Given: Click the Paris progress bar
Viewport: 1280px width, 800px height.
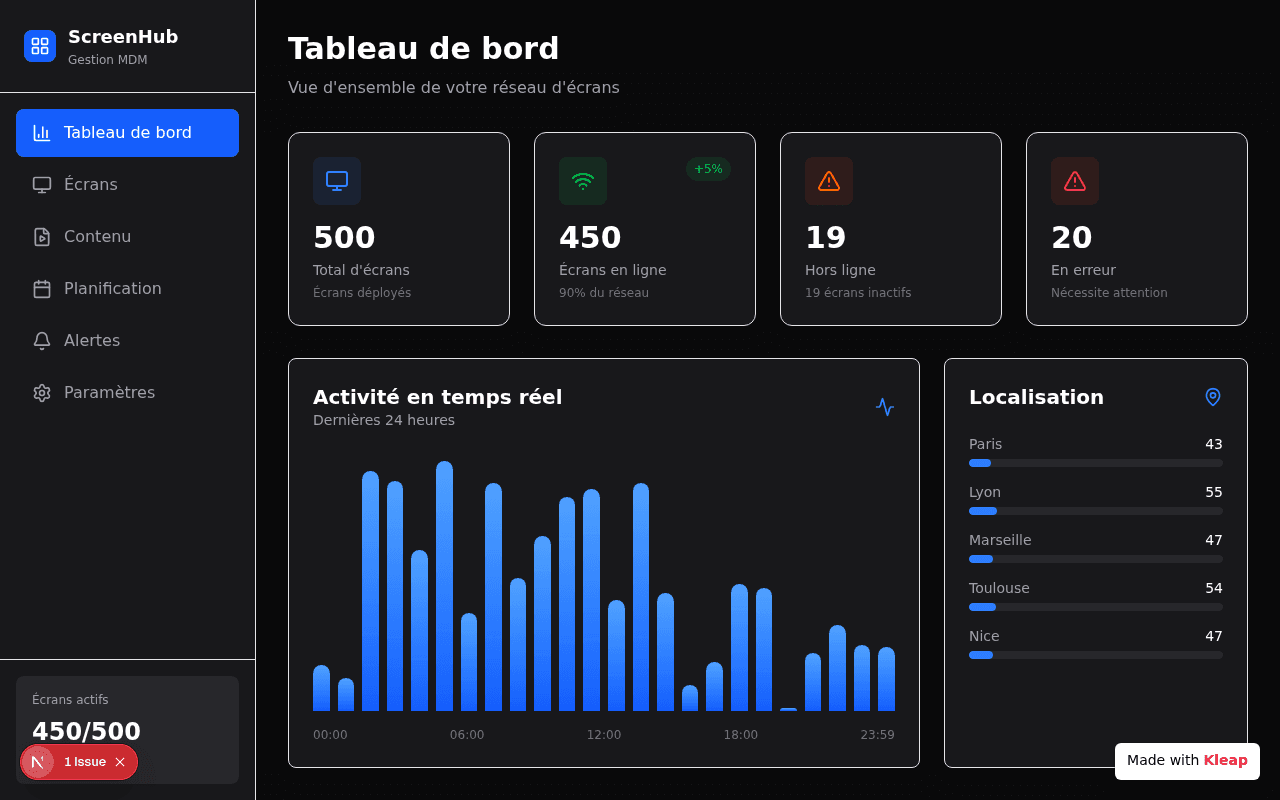Looking at the screenshot, I should coord(1096,463).
